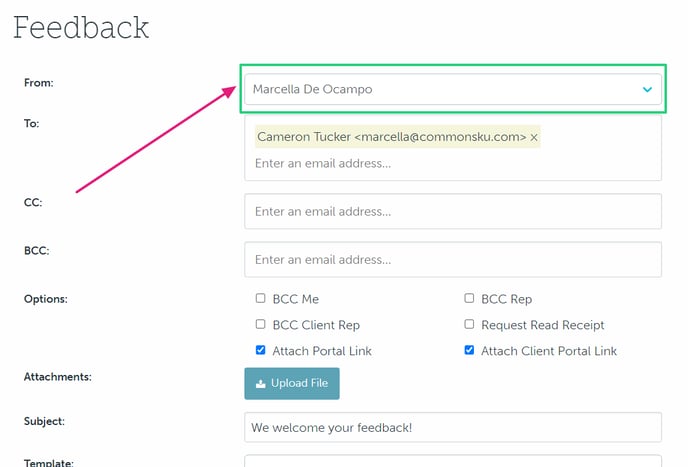Check the BCC Client Rep option
The image size is (688, 467).
point(261,324)
